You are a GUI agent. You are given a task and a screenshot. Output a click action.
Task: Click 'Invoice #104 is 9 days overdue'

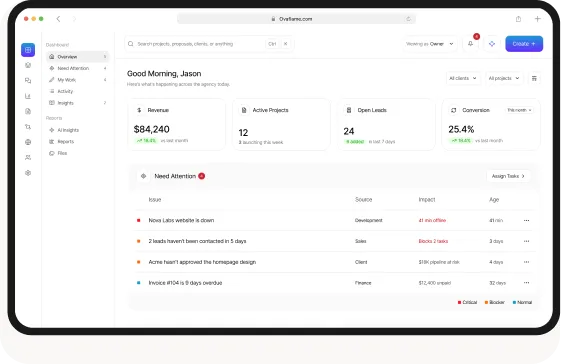[x=185, y=283]
